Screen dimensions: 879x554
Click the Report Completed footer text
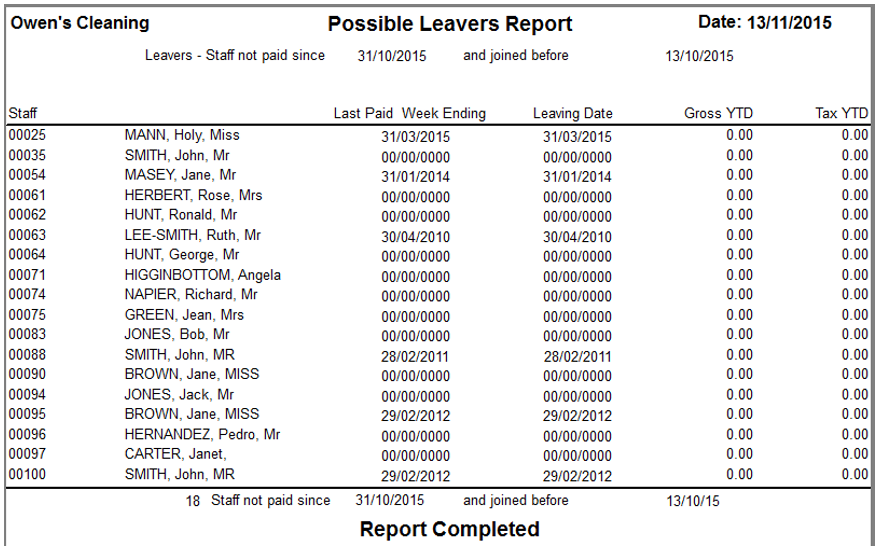click(449, 529)
